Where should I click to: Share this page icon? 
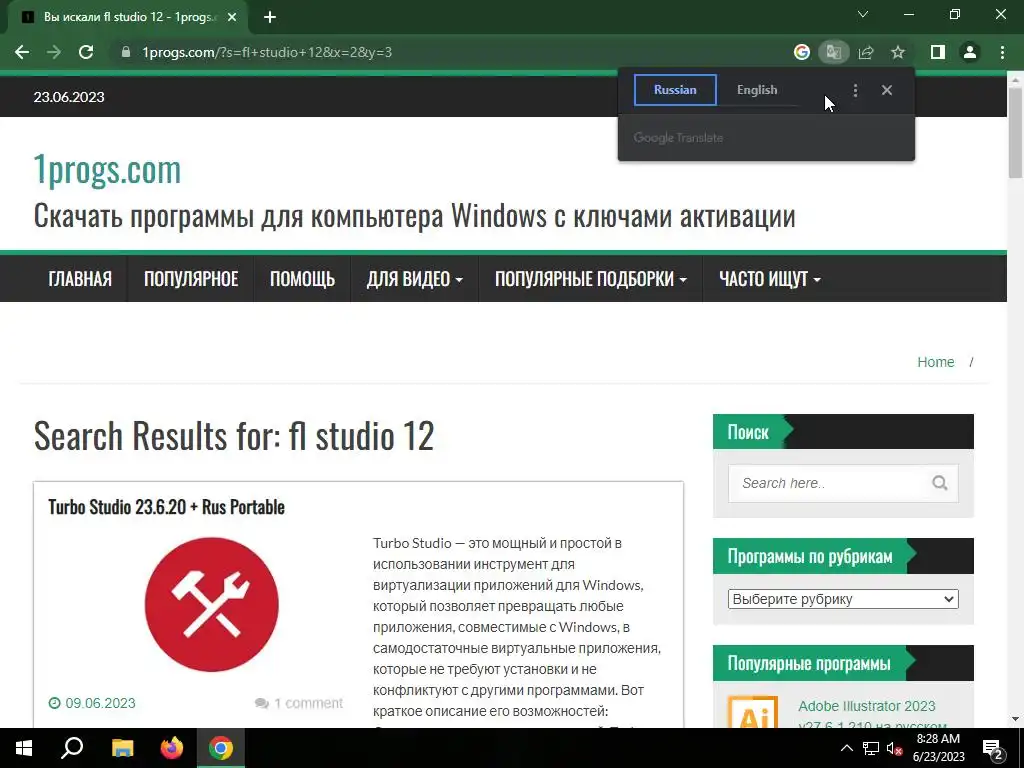pos(866,52)
